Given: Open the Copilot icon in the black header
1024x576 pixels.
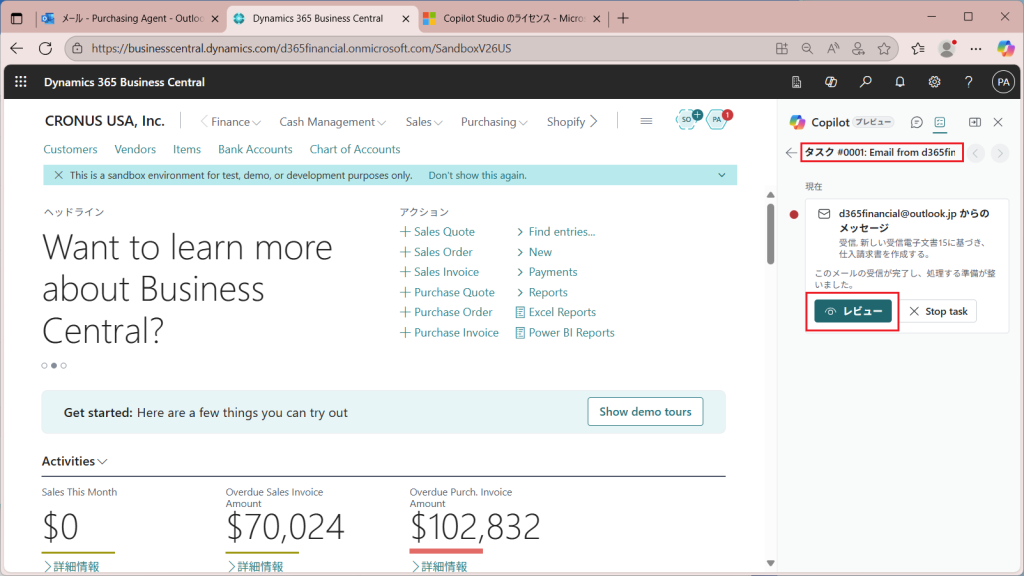Looking at the screenshot, I should coord(831,82).
